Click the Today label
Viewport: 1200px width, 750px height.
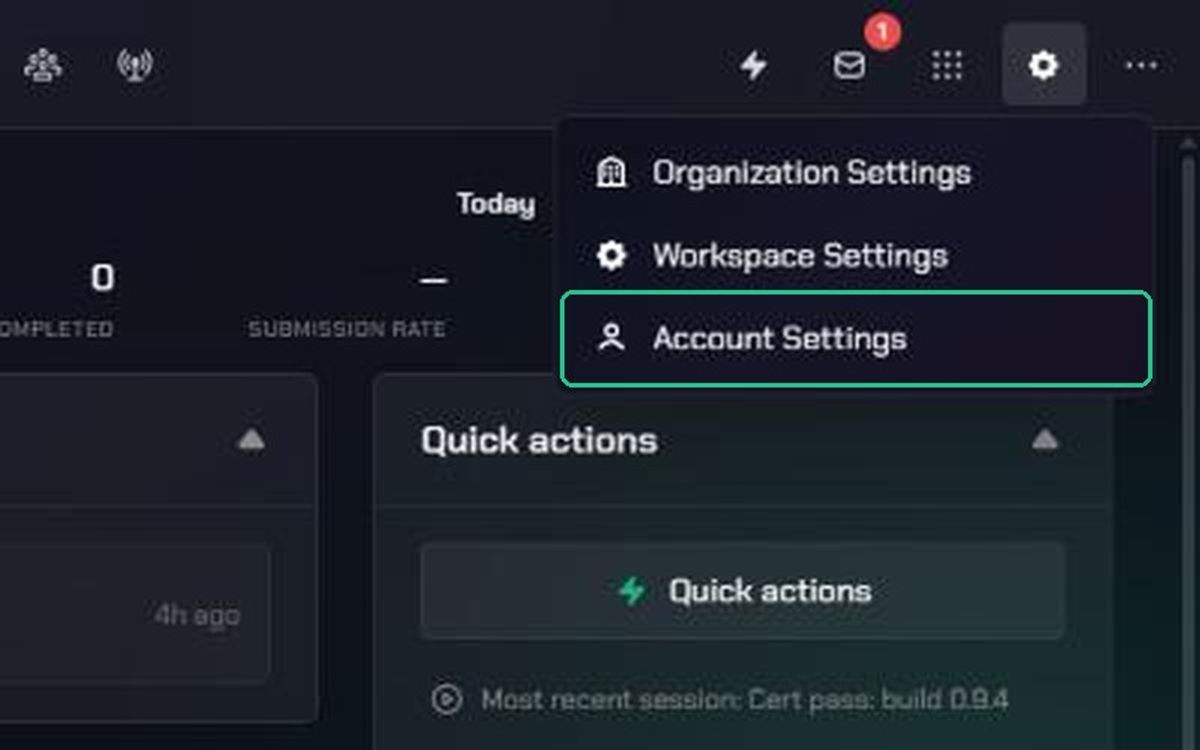pos(496,204)
